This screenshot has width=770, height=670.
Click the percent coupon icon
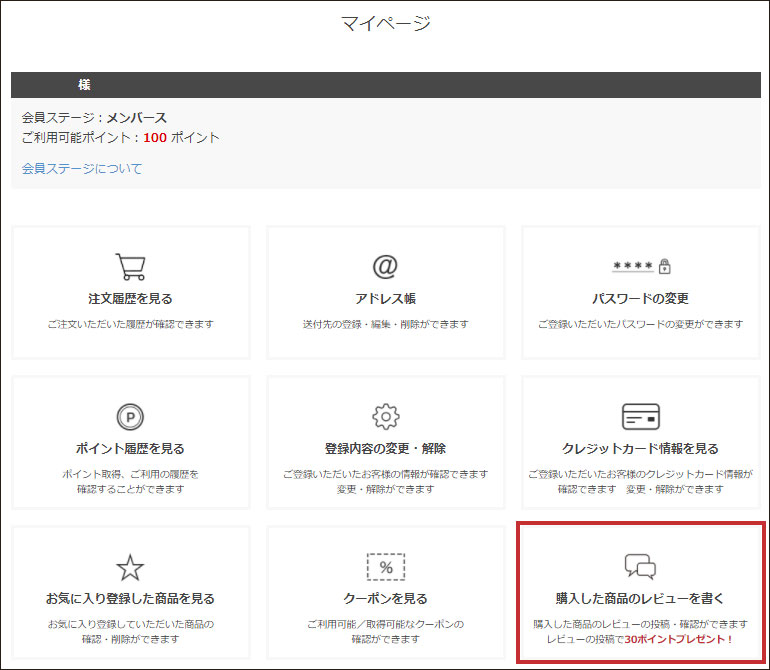(385, 567)
